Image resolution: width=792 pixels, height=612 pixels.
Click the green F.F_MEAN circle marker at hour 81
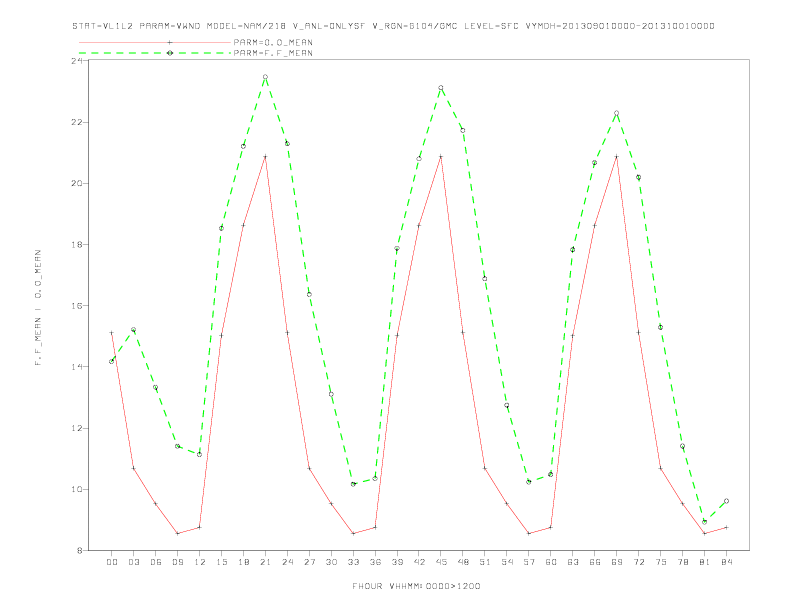point(705,522)
